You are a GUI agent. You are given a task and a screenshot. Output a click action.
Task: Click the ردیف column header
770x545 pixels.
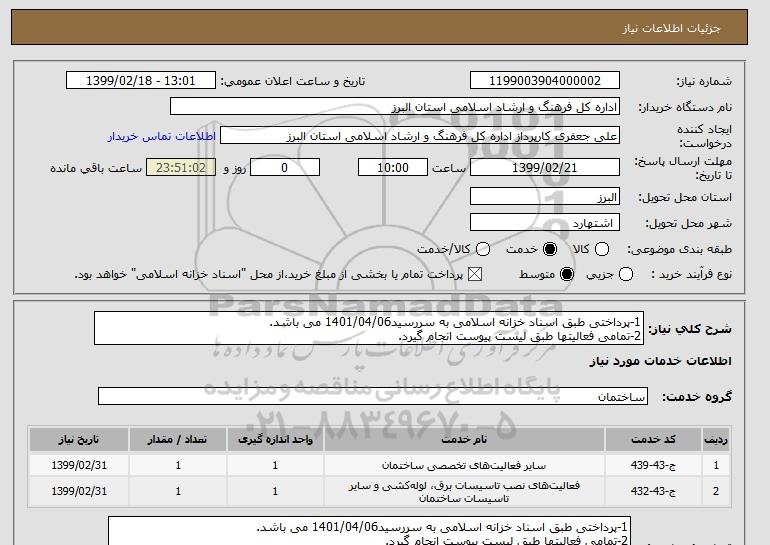pyautogui.click(x=716, y=439)
